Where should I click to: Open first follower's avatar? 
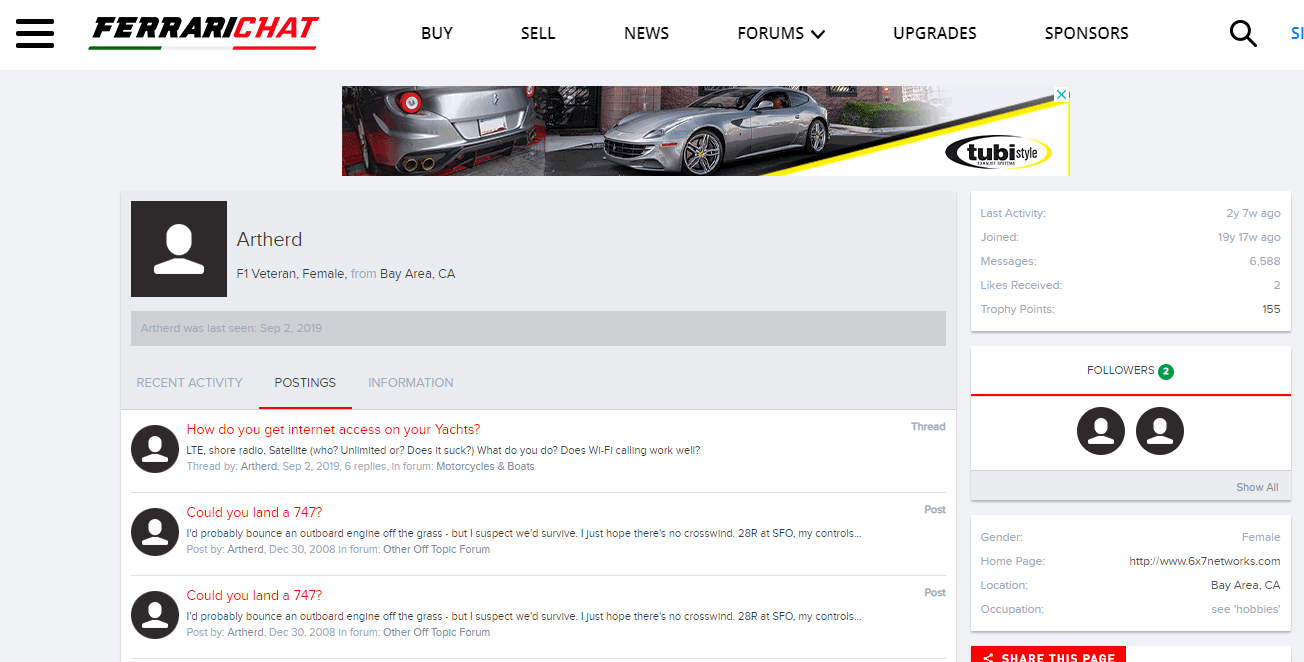[1101, 431]
